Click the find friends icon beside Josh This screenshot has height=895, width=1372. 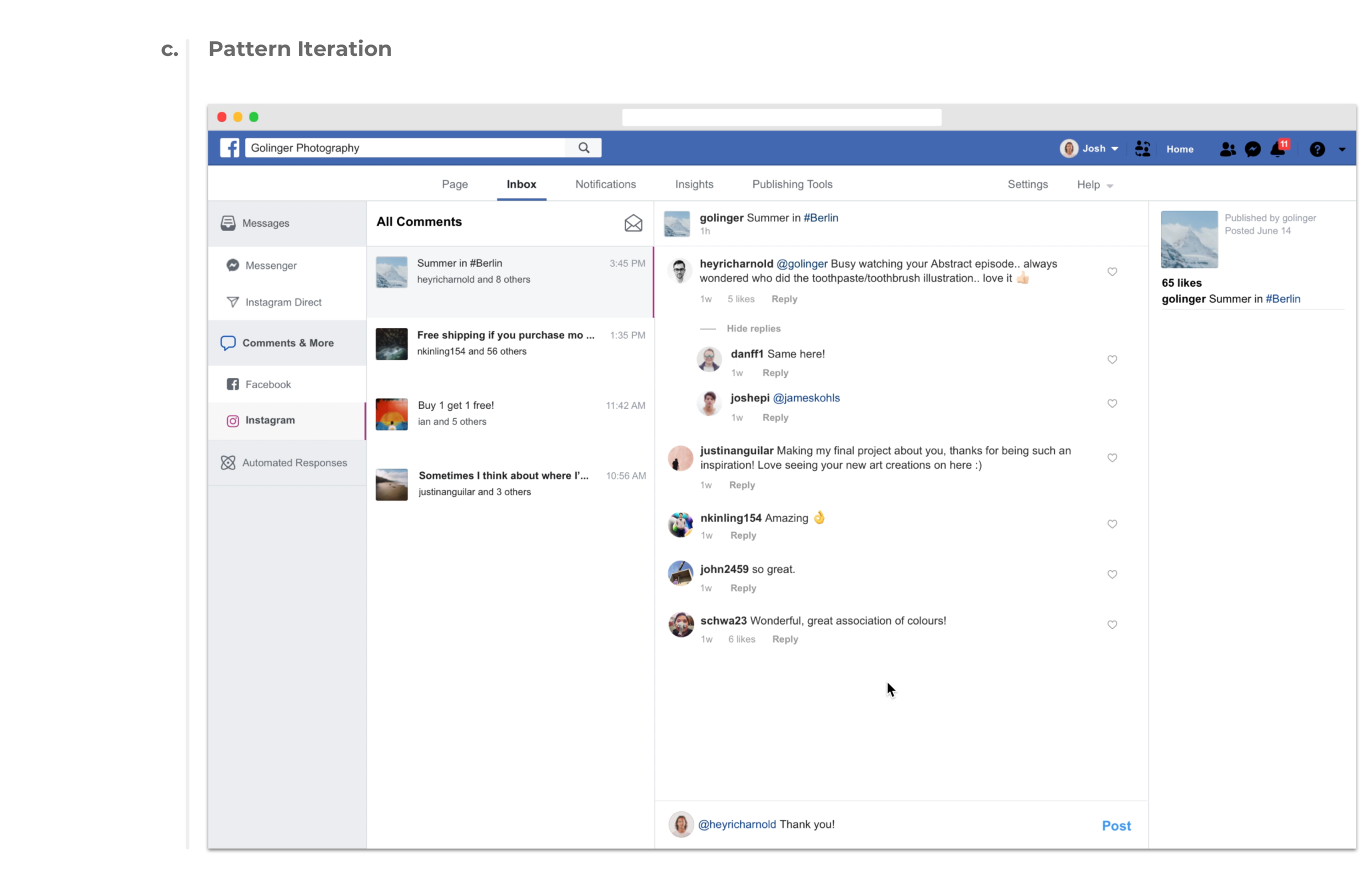[1142, 149]
